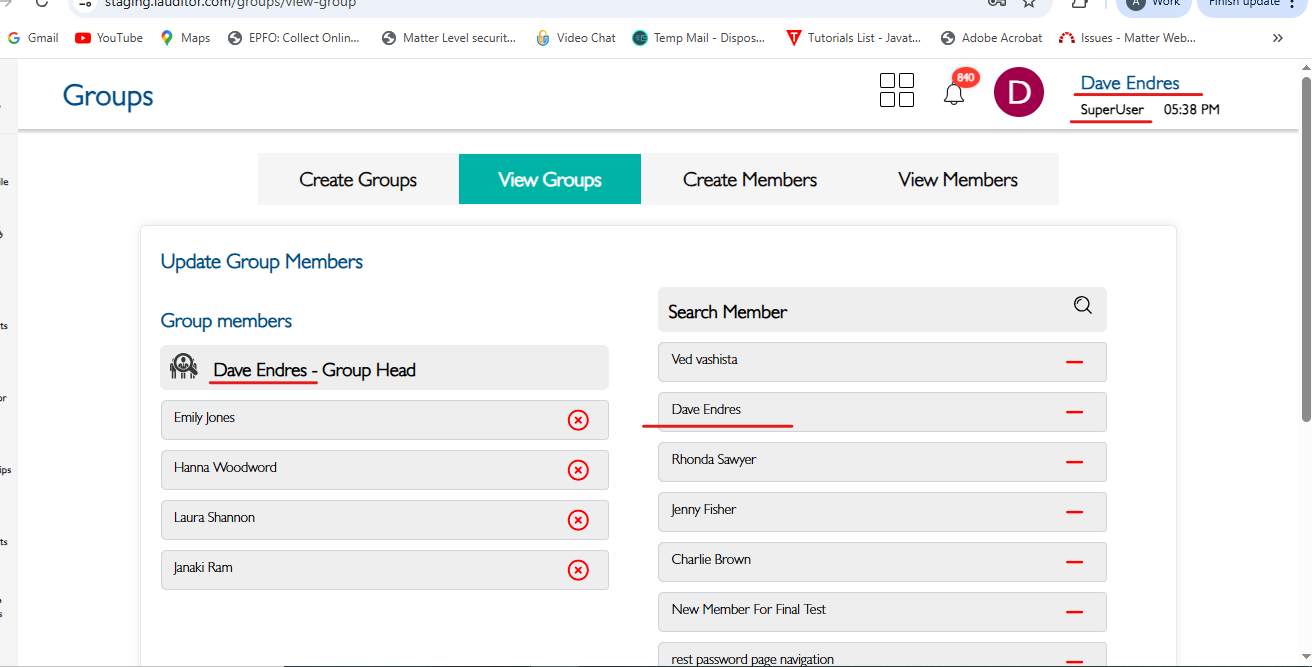1312x667 pixels.
Task: Switch to the View Members tab
Action: [x=957, y=180]
